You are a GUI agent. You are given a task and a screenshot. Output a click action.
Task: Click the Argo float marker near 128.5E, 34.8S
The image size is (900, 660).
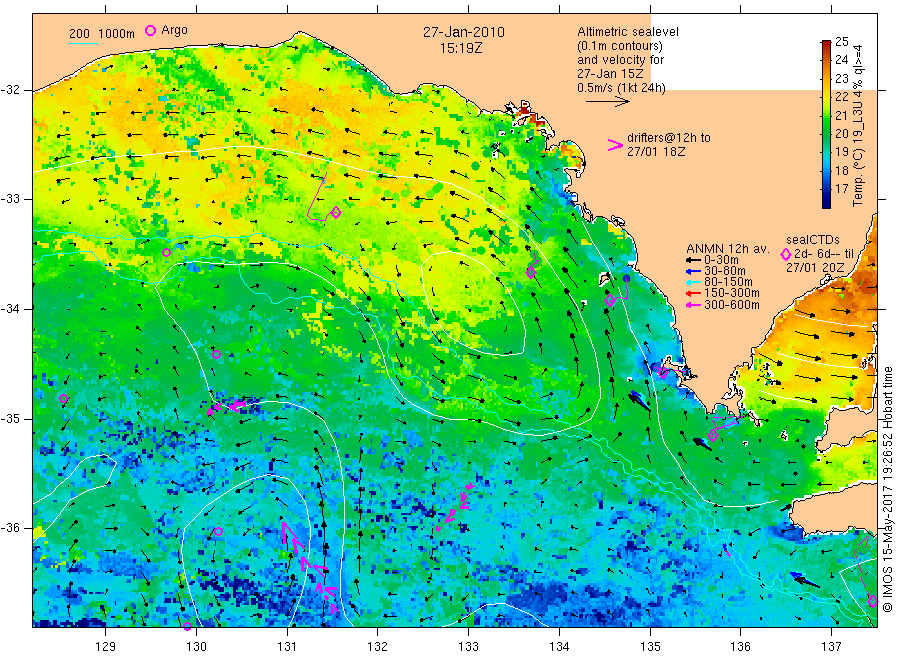(x=64, y=399)
